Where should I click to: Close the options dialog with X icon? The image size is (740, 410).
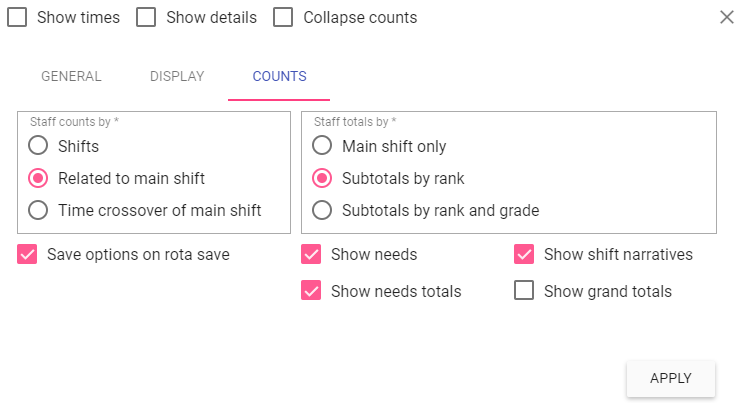tap(727, 17)
